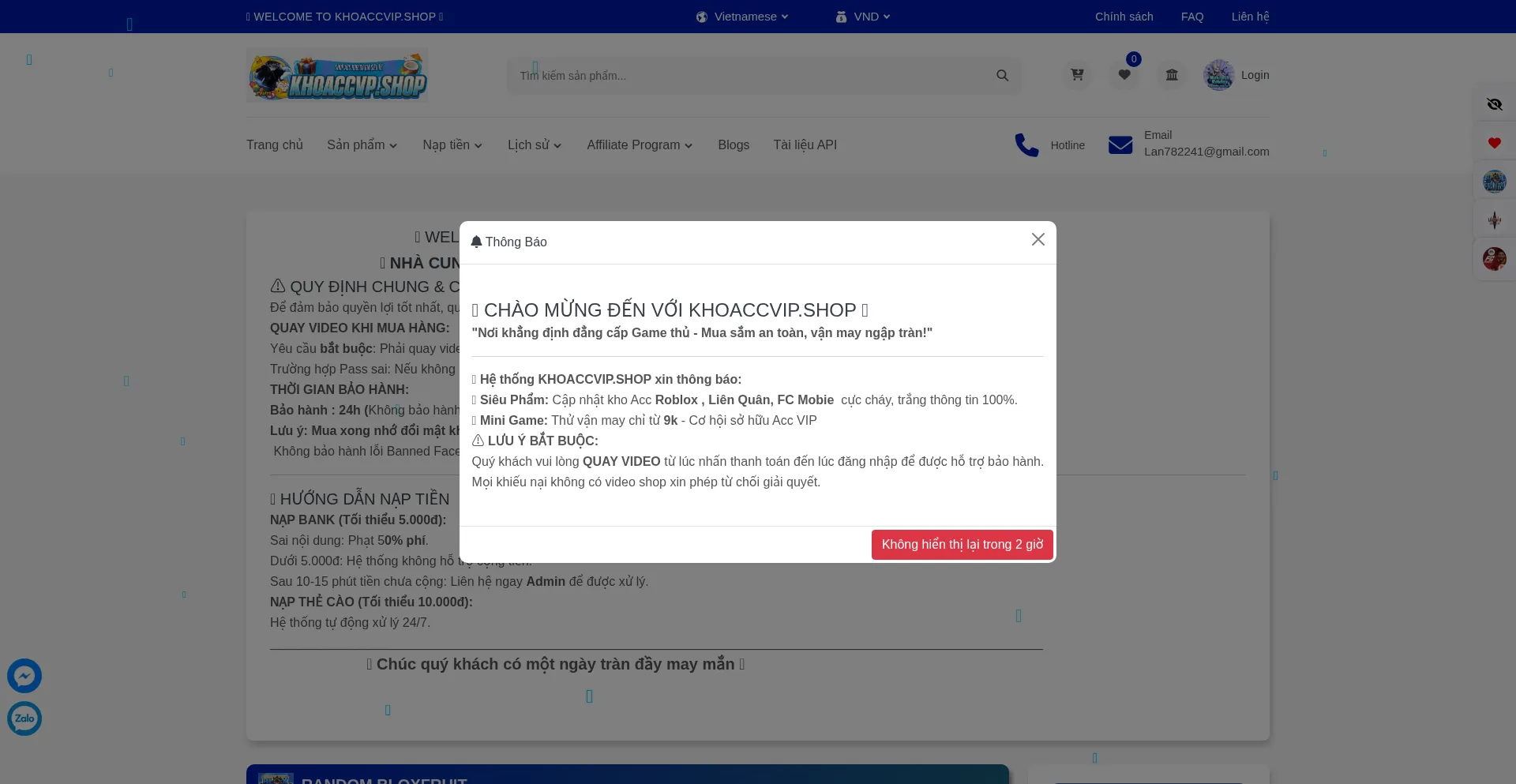Image resolution: width=1516 pixels, height=784 pixels.
Task: Click the money bag icon beside VND
Action: pos(842,17)
